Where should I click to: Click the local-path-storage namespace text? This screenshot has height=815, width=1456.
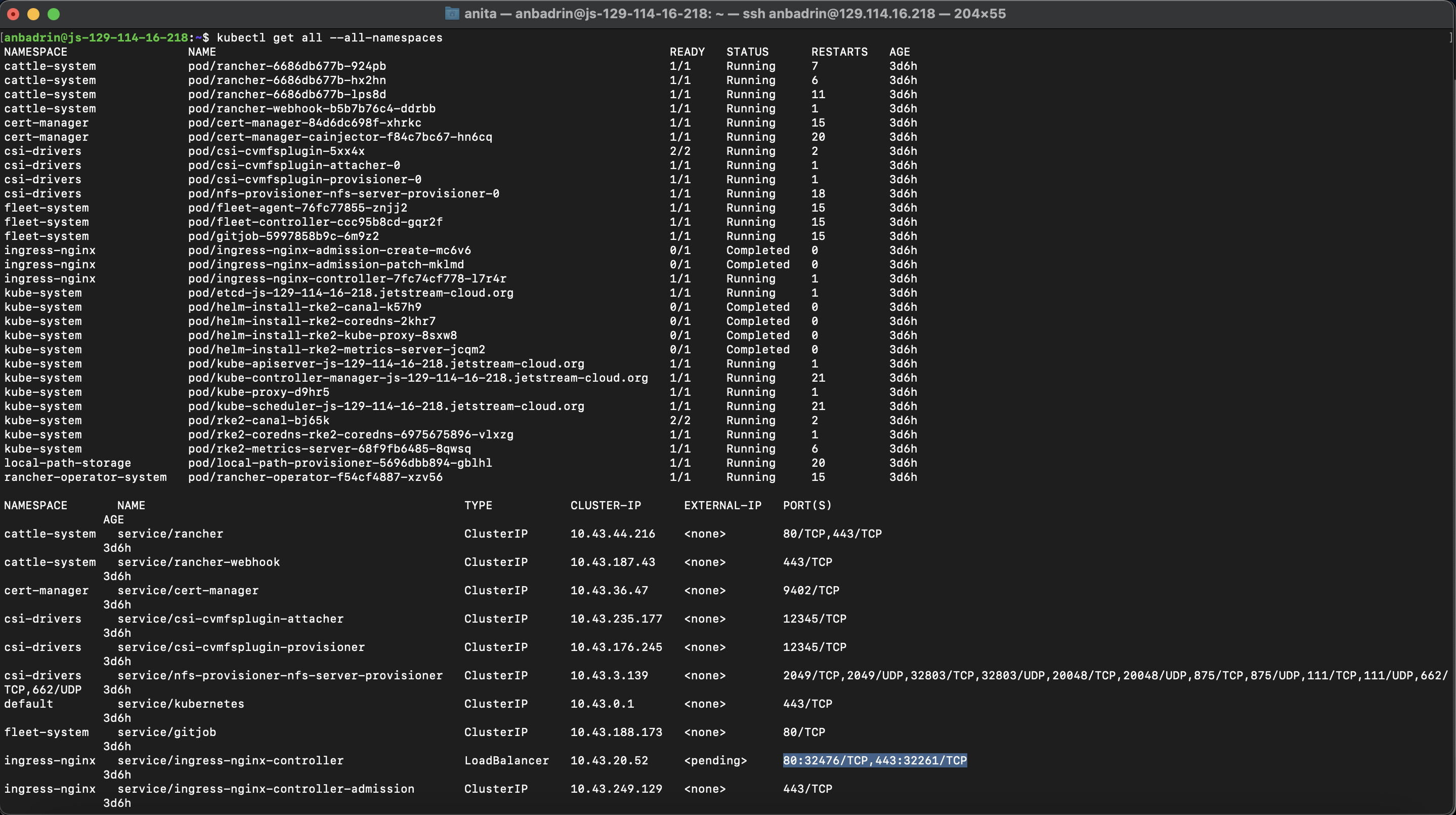click(x=67, y=463)
